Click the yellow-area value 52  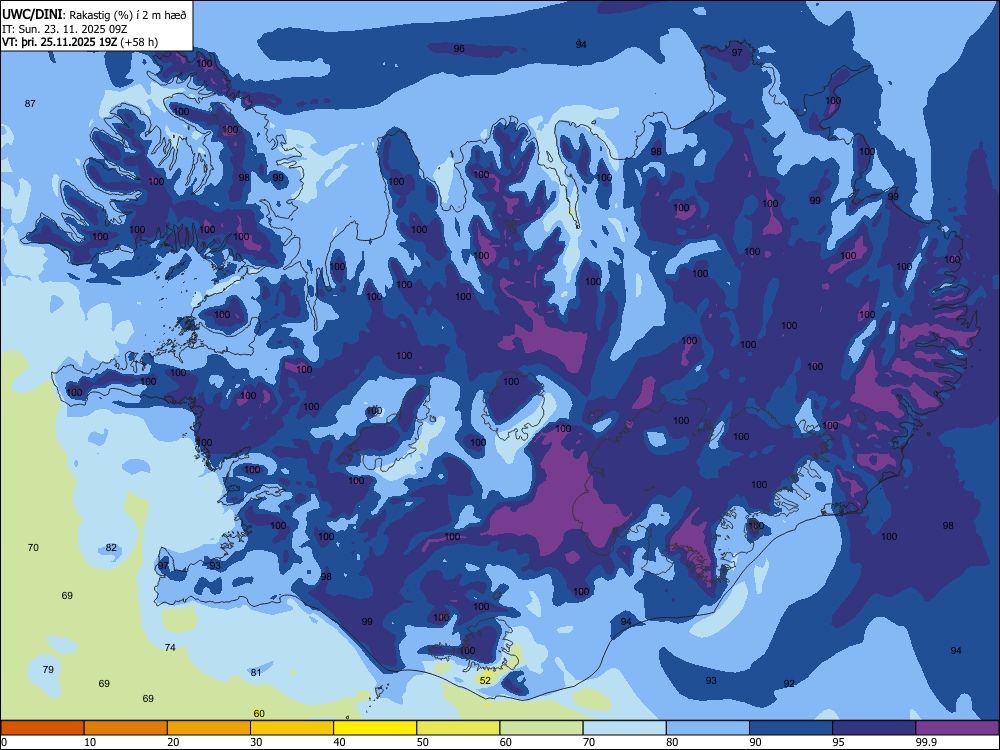[485, 680]
